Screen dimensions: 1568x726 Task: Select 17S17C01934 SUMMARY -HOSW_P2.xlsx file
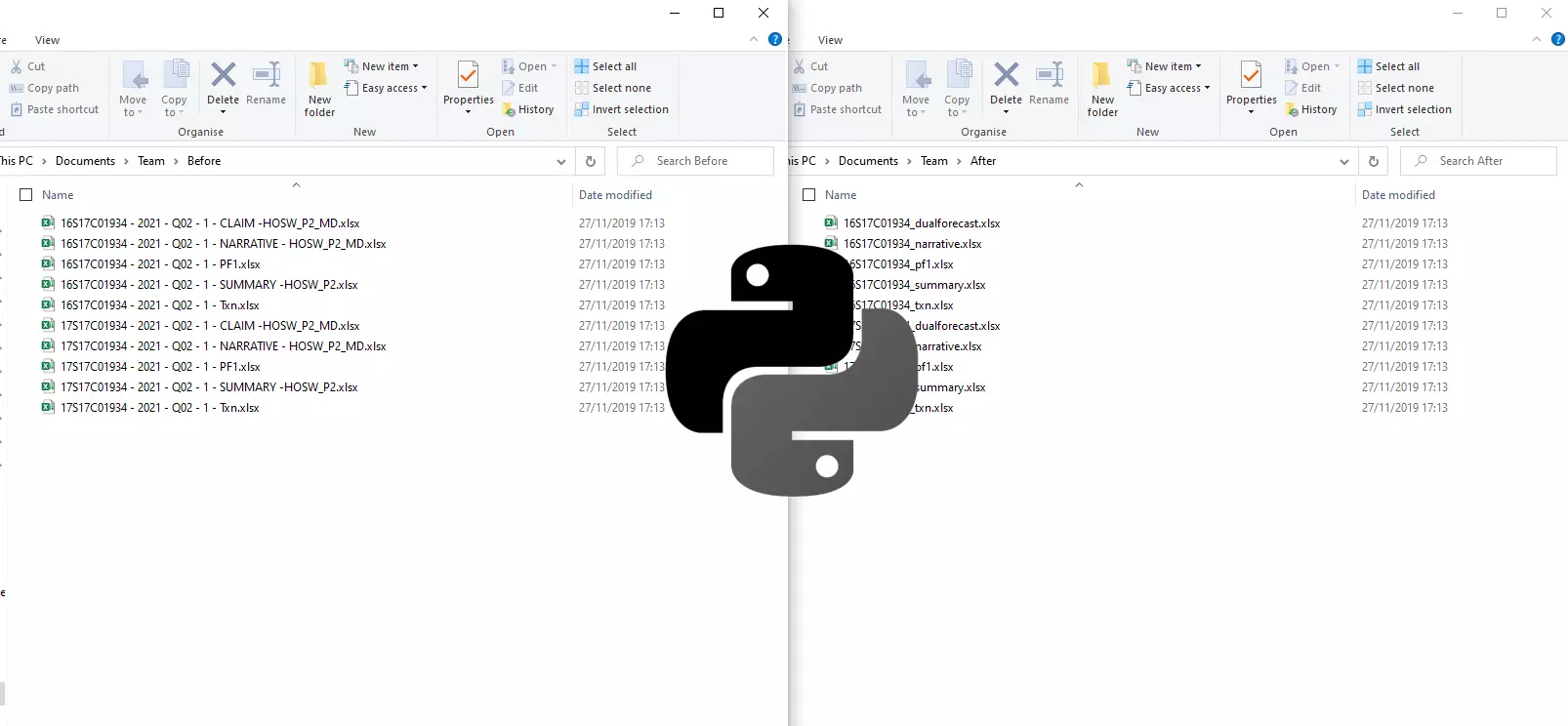tap(200, 387)
